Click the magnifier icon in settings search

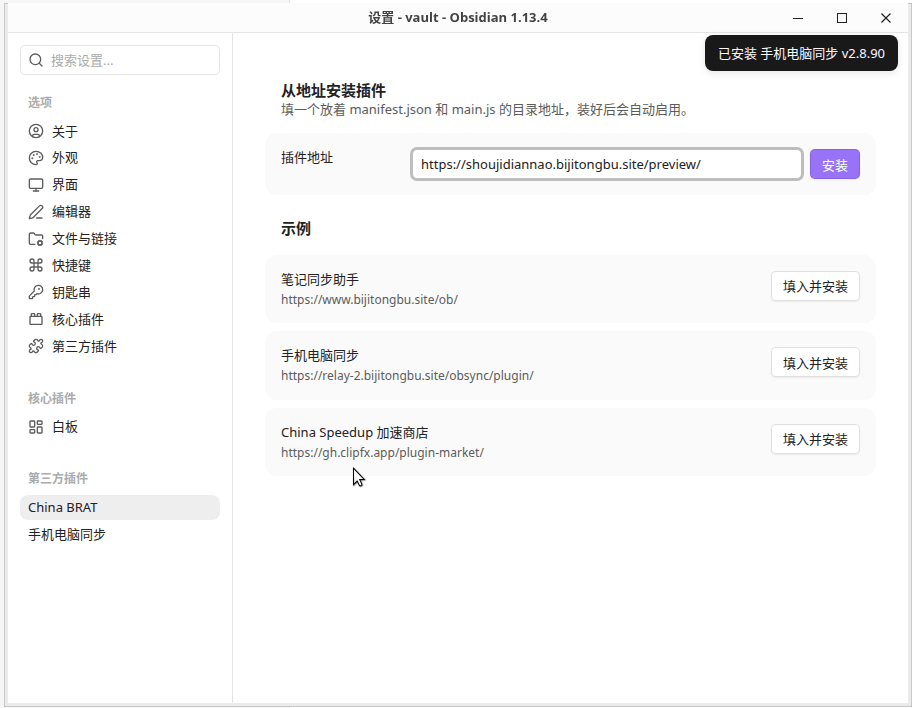pyautogui.click(x=36, y=61)
